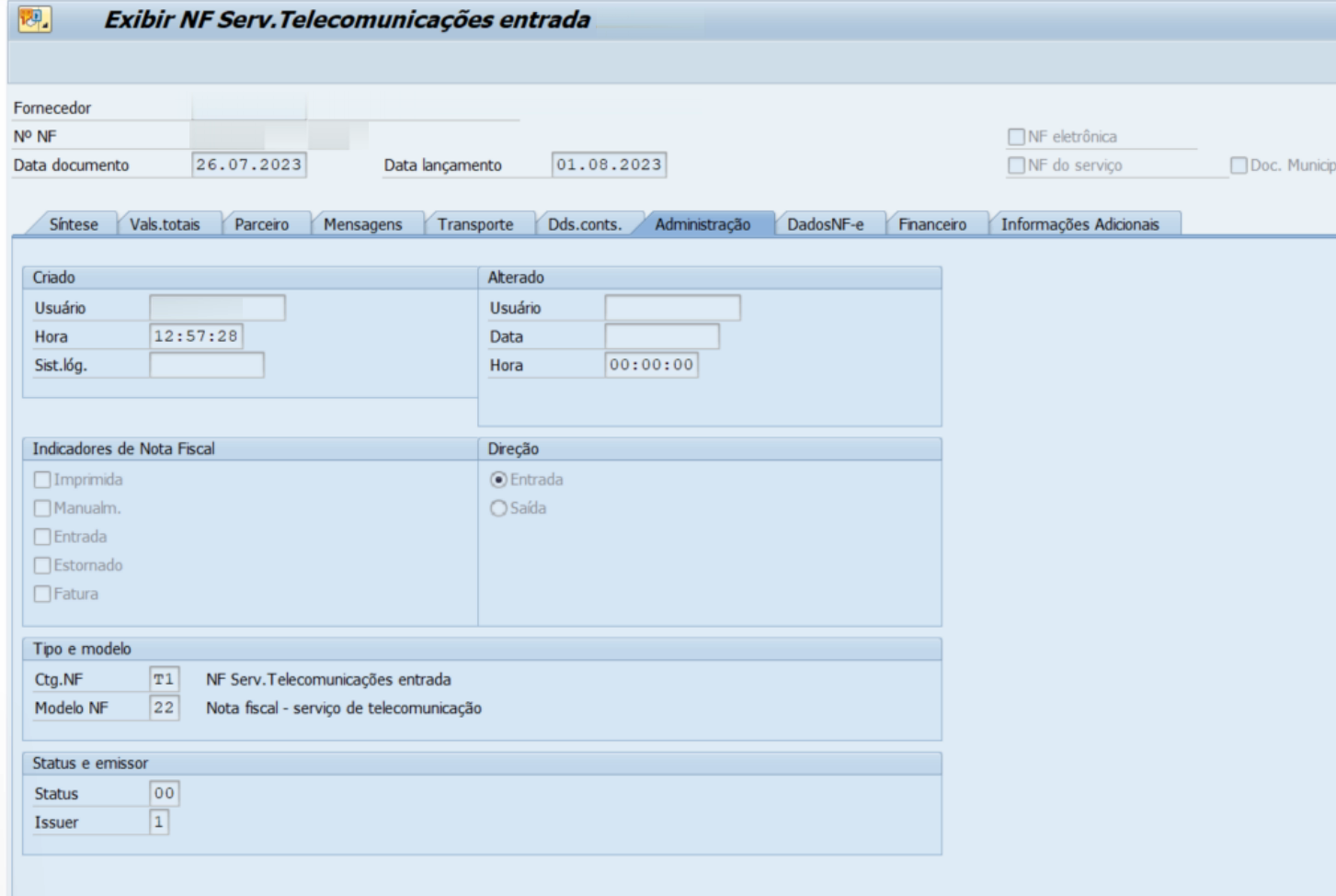The width and height of the screenshot is (1336, 896).
Task: Toggle the NF do serviço checkbox
Action: tap(1016, 165)
